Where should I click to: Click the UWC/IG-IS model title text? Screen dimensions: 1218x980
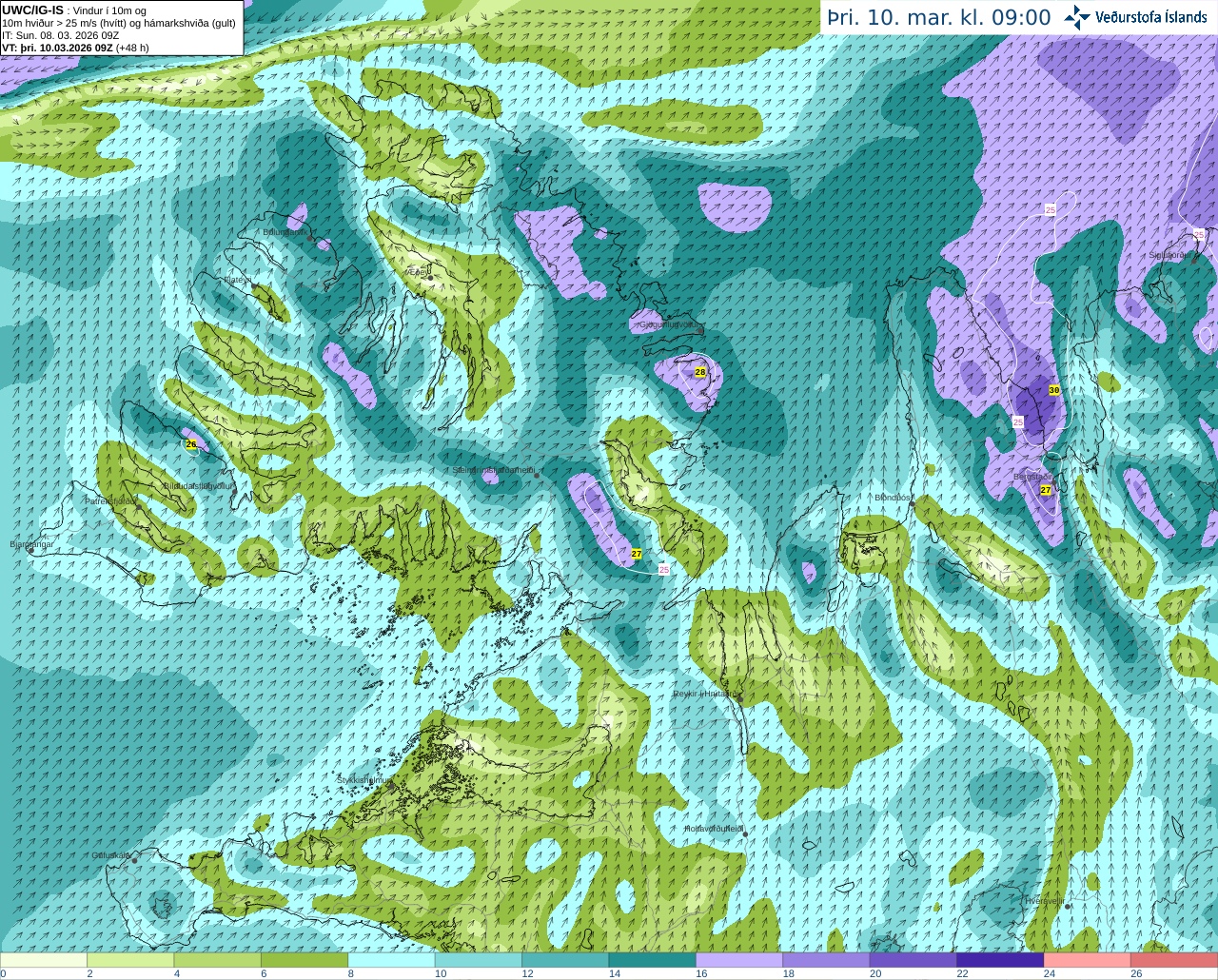click(32, 10)
